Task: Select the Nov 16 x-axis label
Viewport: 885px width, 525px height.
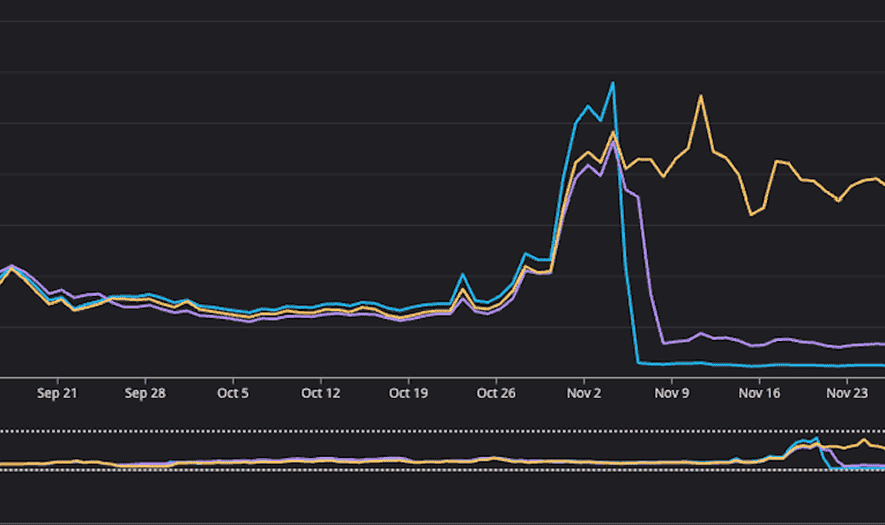Action: pyautogui.click(x=759, y=394)
